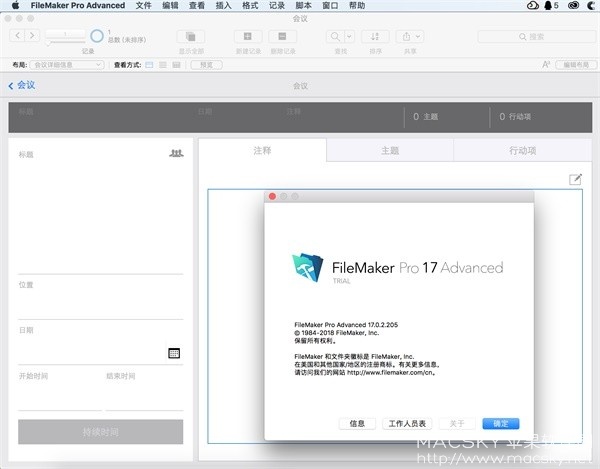Click the 编辑布局 button

(576, 65)
